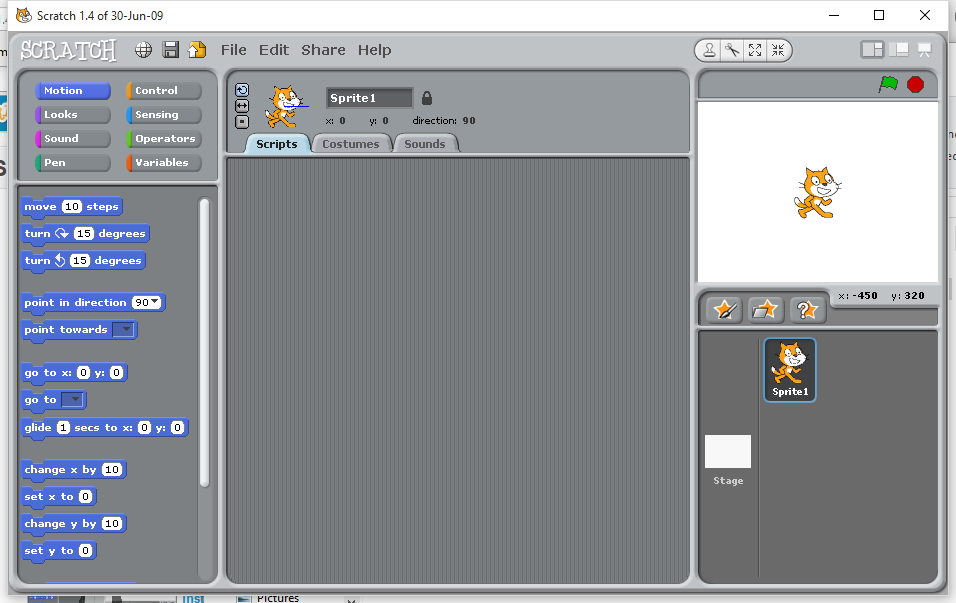Click the turn counterclockwise 15 degrees block
The height and width of the screenshot is (603, 956).
[83, 261]
